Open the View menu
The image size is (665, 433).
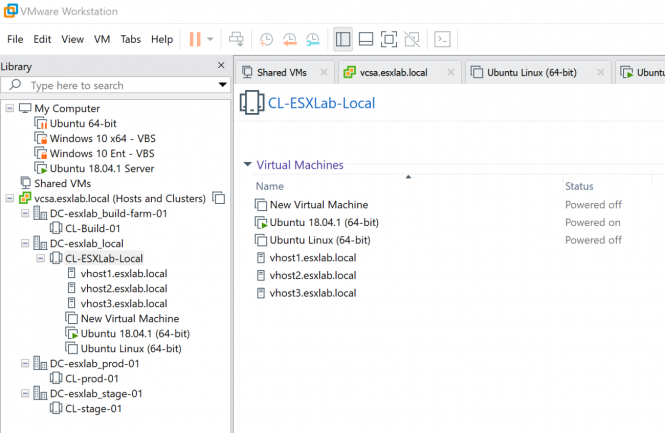coord(73,39)
